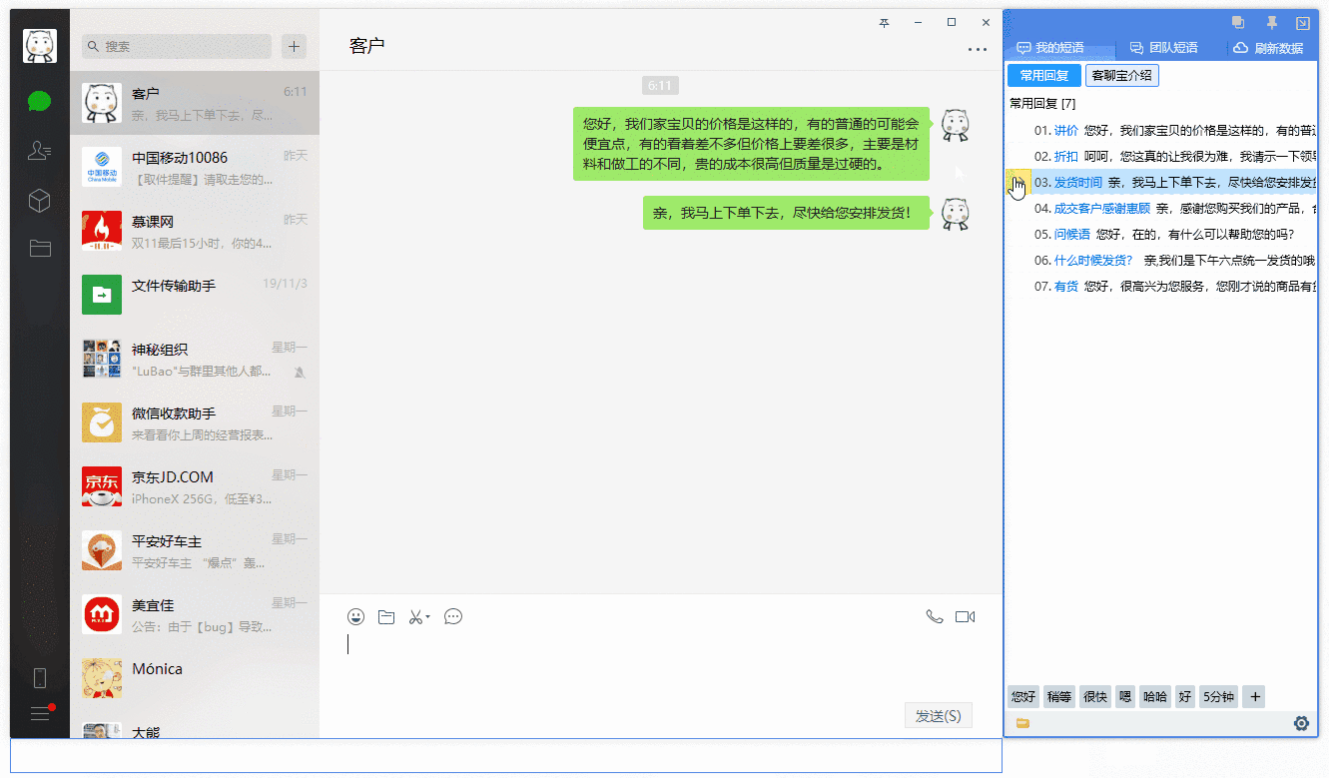The height and width of the screenshot is (778, 1329).
Task: Open the gear settings icon in phrase panel
Action: coord(1301,723)
